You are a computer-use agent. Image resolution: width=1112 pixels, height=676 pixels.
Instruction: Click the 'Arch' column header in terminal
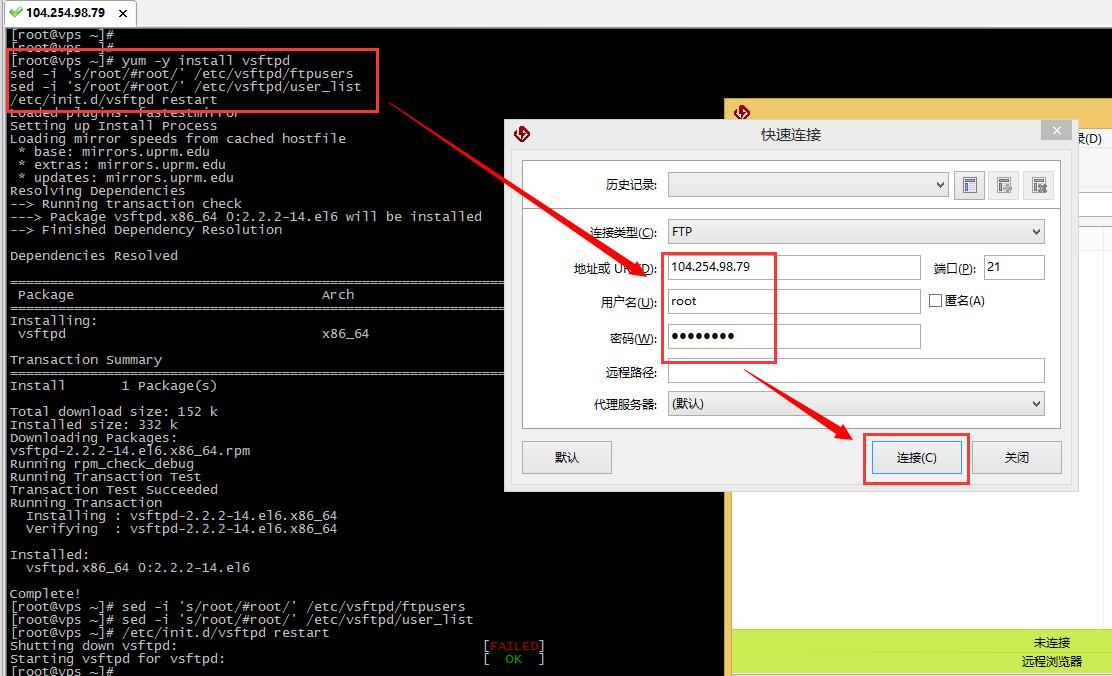tap(338, 294)
